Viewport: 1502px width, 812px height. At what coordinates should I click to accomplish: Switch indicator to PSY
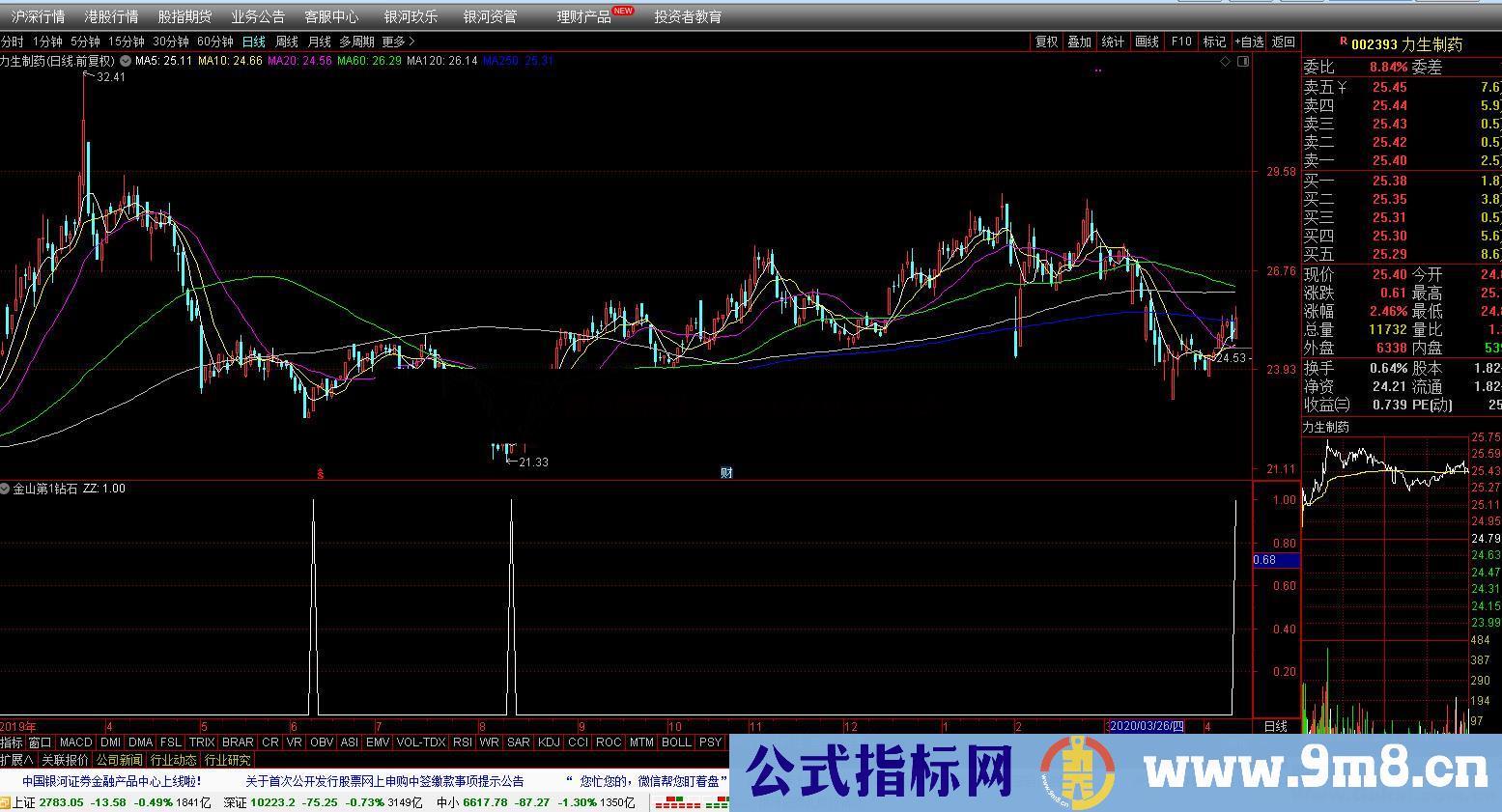711,742
